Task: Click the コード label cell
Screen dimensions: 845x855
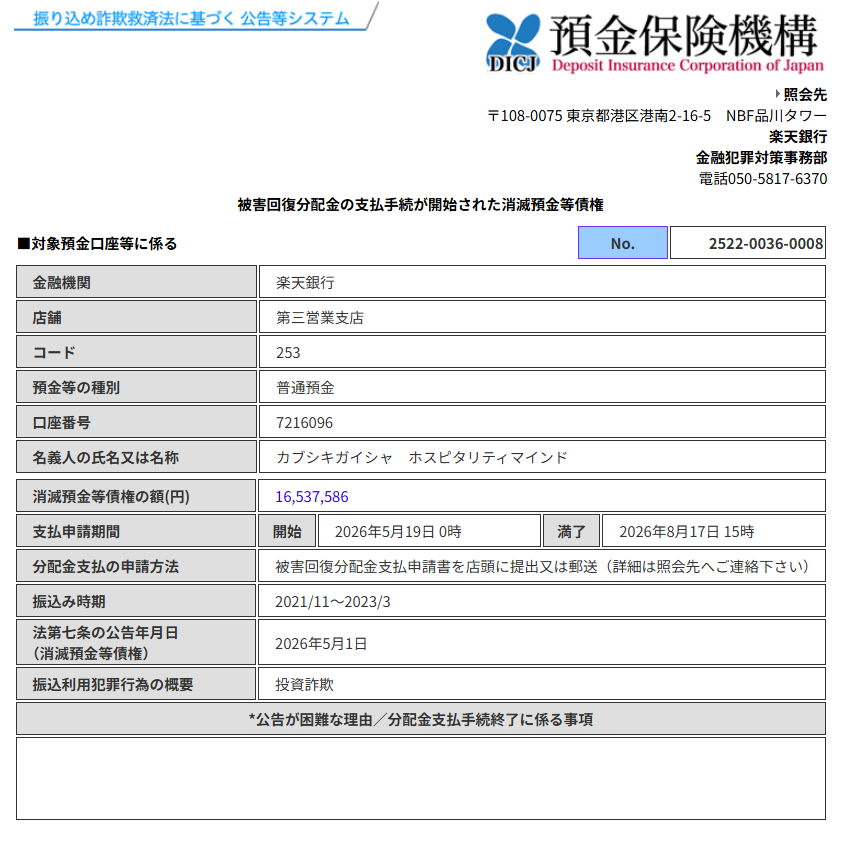Action: (x=136, y=352)
